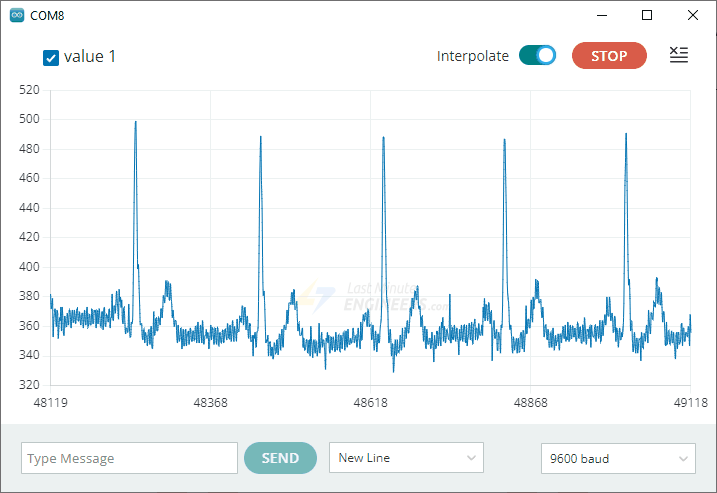
Task: Click the last signal peak on the chart
Action: point(626,135)
